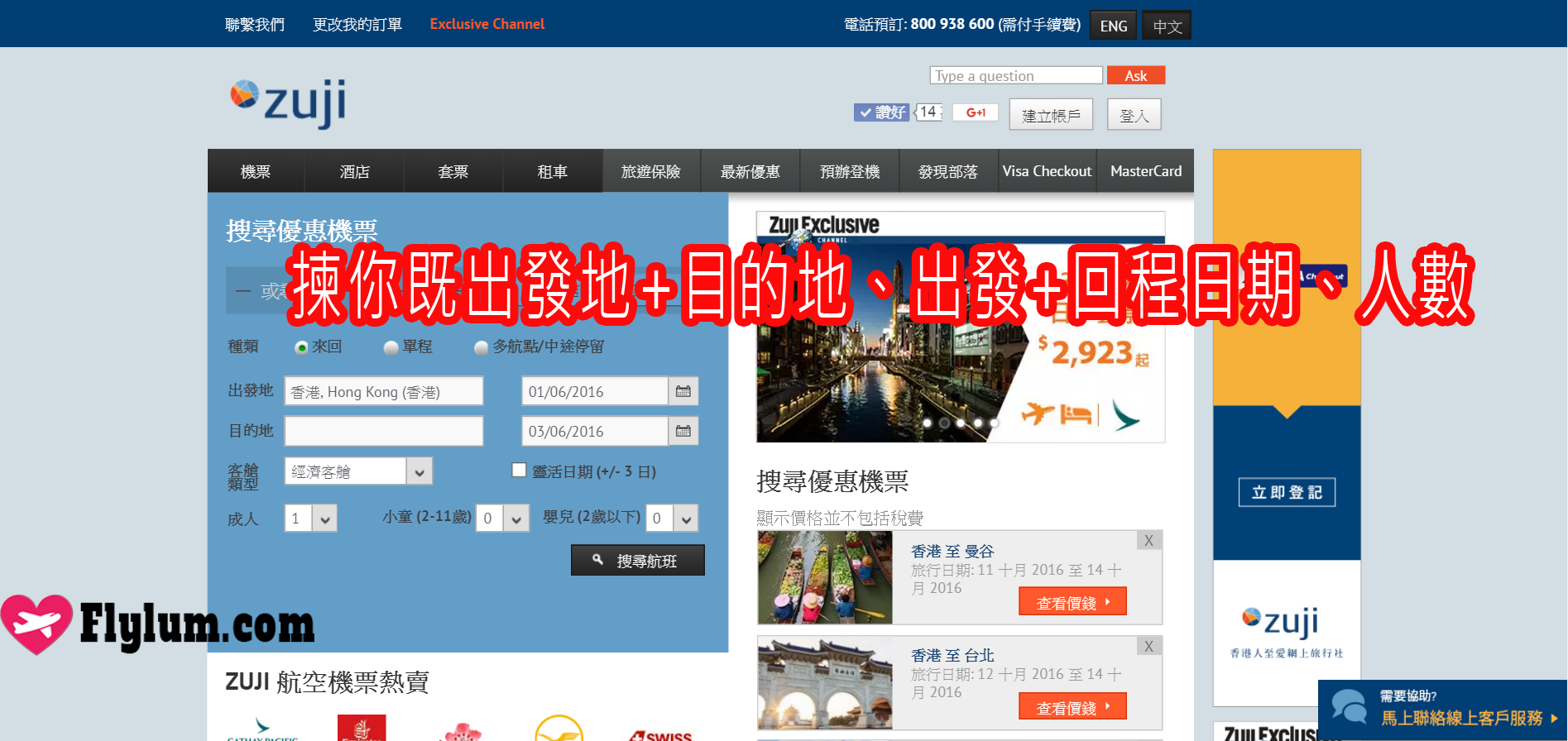
Task: Click the 01/06/2016 departure date field
Action: [x=595, y=391]
